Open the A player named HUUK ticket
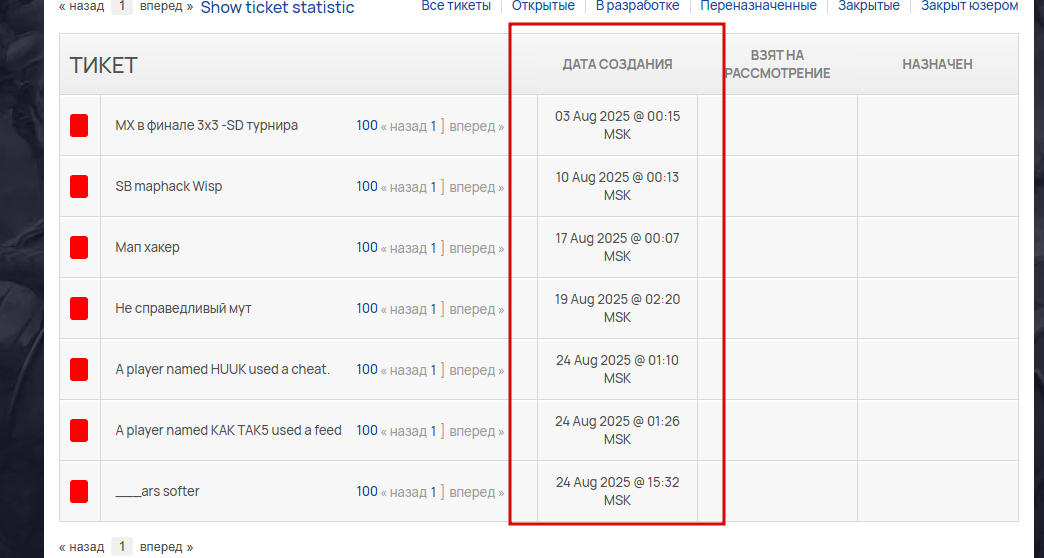The width and height of the screenshot is (1044, 558). coord(222,370)
